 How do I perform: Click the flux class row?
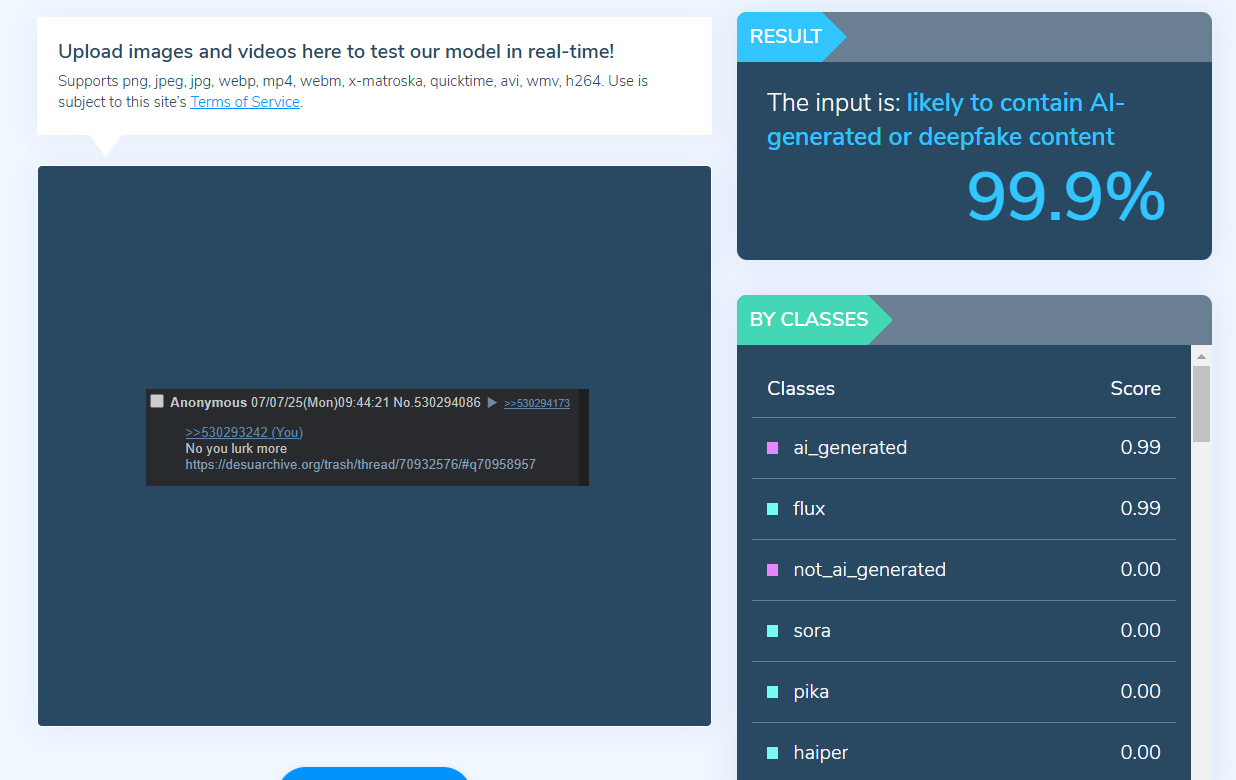click(964, 509)
